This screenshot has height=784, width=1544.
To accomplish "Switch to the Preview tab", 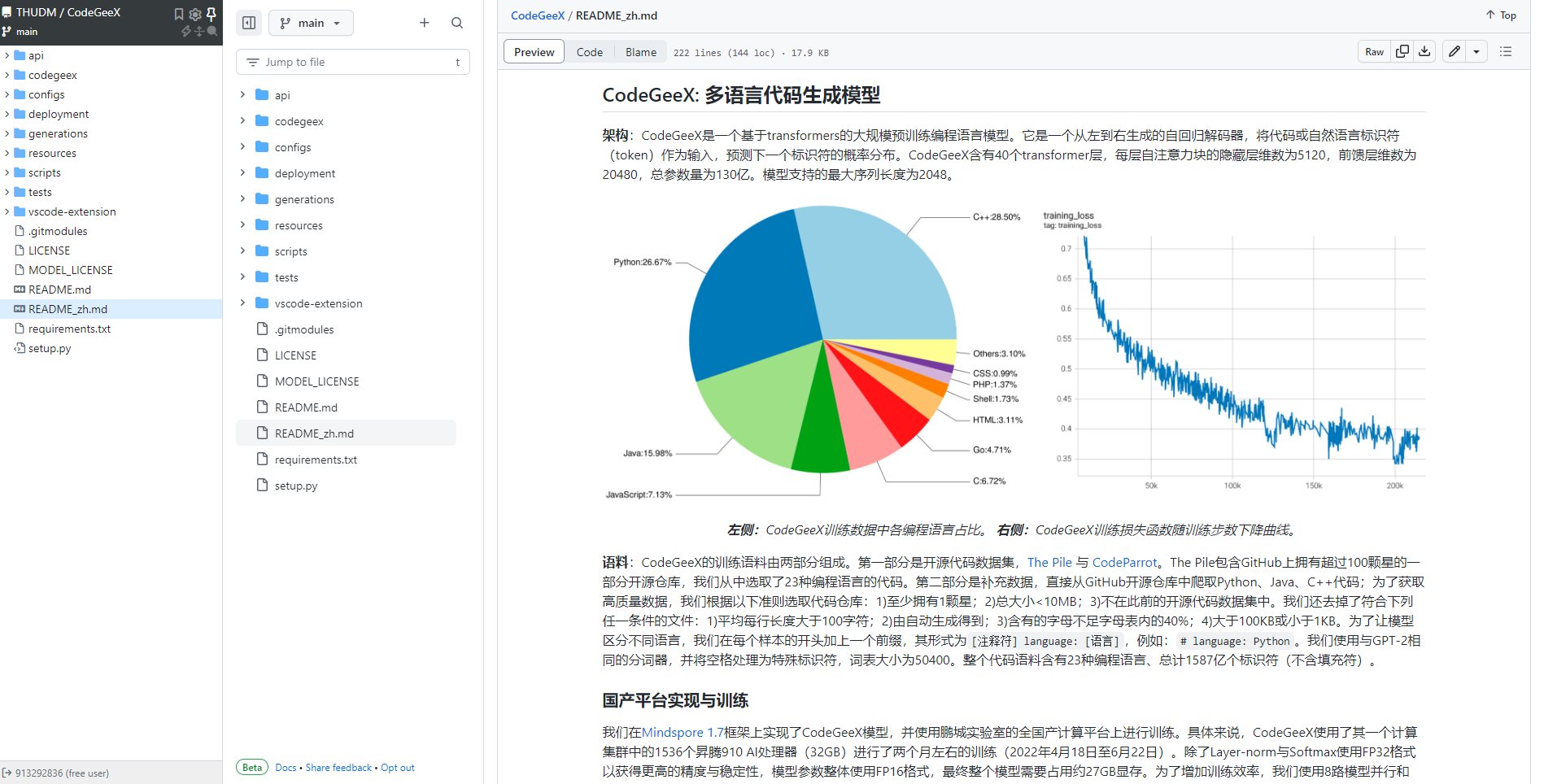I will click(534, 51).
